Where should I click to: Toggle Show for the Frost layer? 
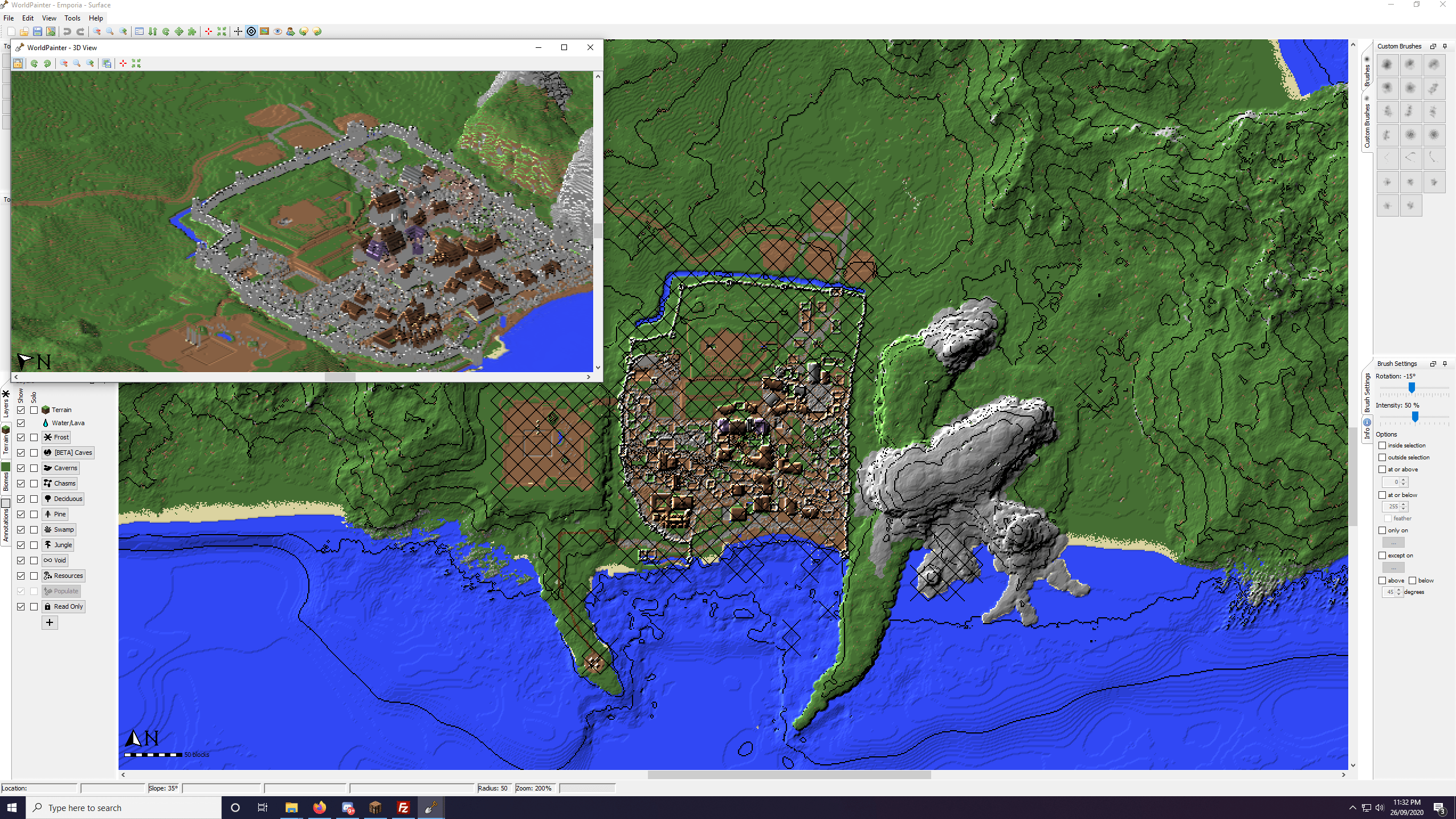coord(21,437)
